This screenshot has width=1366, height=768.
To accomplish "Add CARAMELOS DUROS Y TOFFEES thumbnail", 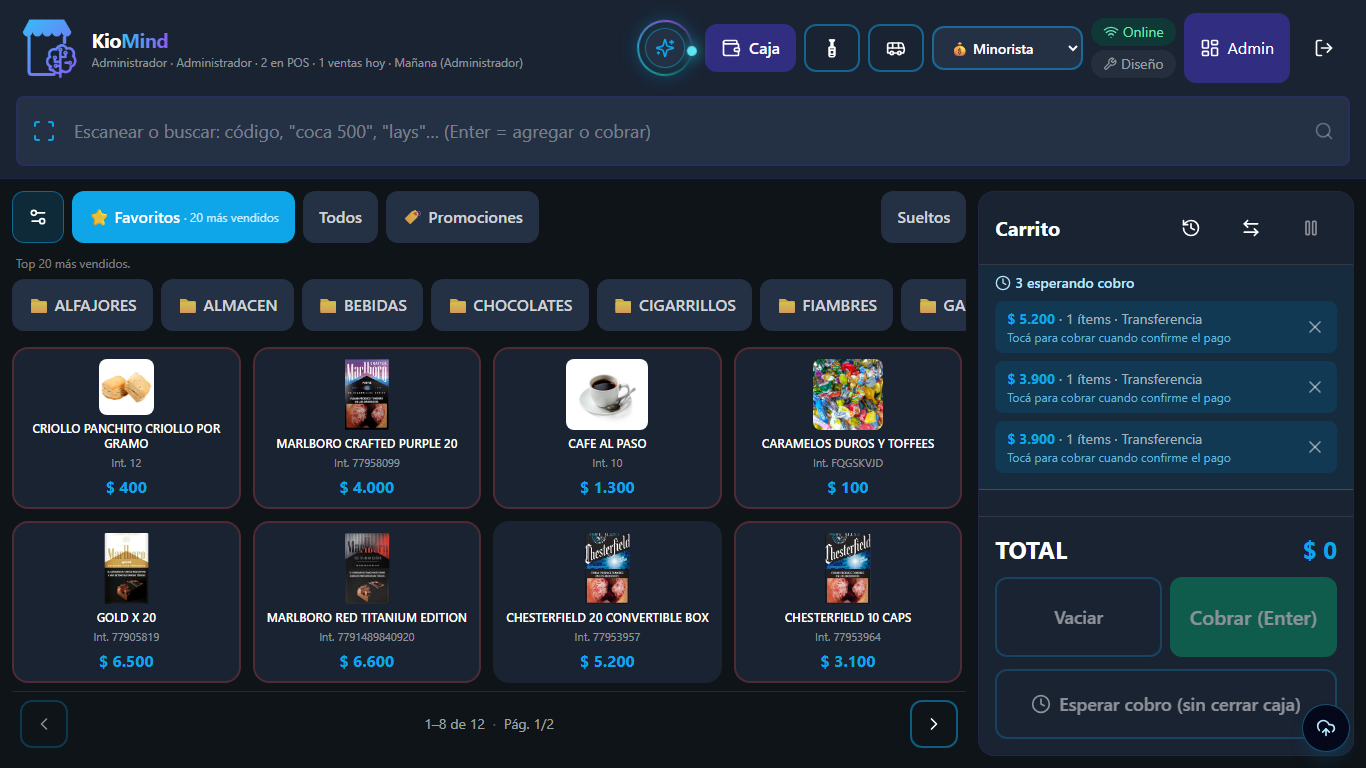I will pyautogui.click(x=848, y=394).
